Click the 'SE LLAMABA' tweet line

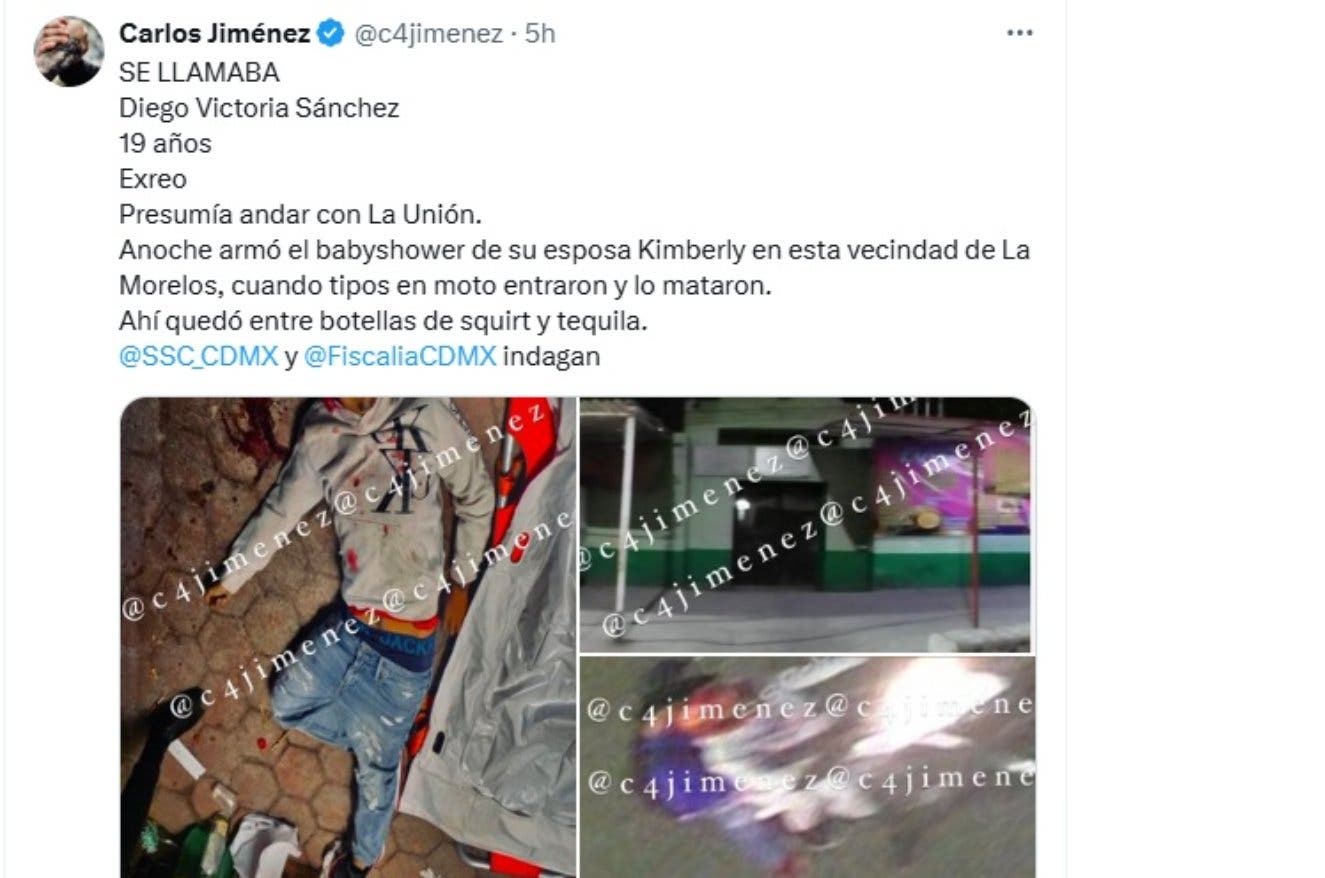pos(199,73)
